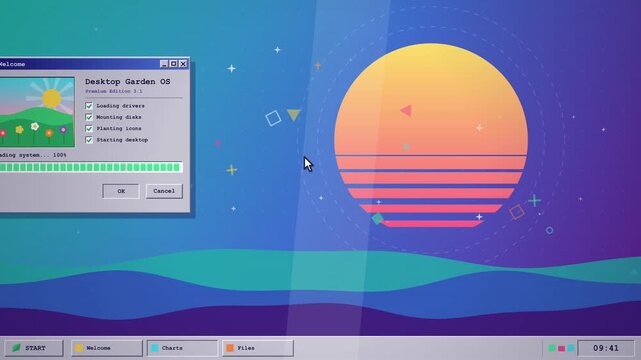Confirm the Welcome dialog with OK
The width and height of the screenshot is (641, 360).
121,191
